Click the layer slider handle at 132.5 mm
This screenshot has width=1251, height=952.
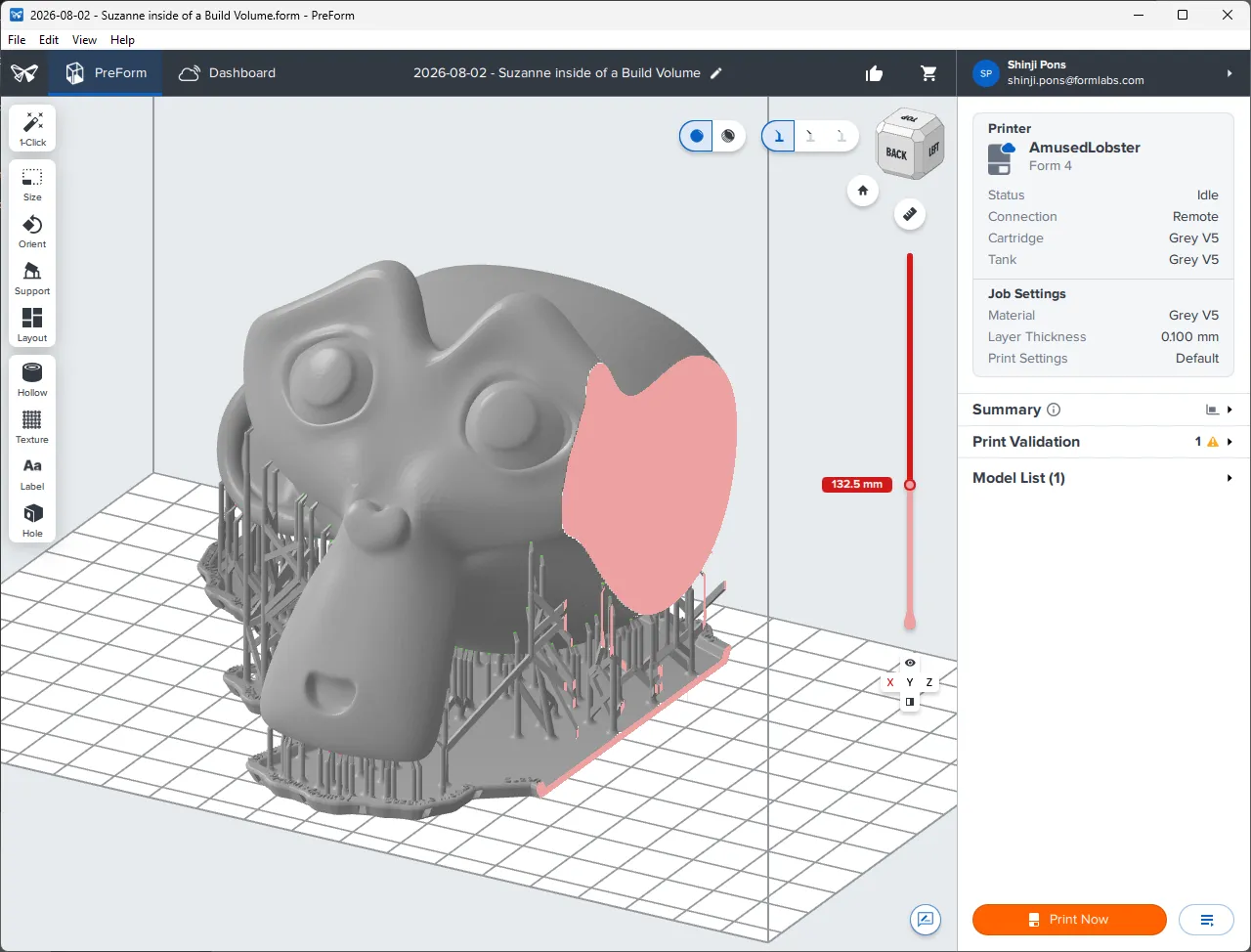click(910, 485)
